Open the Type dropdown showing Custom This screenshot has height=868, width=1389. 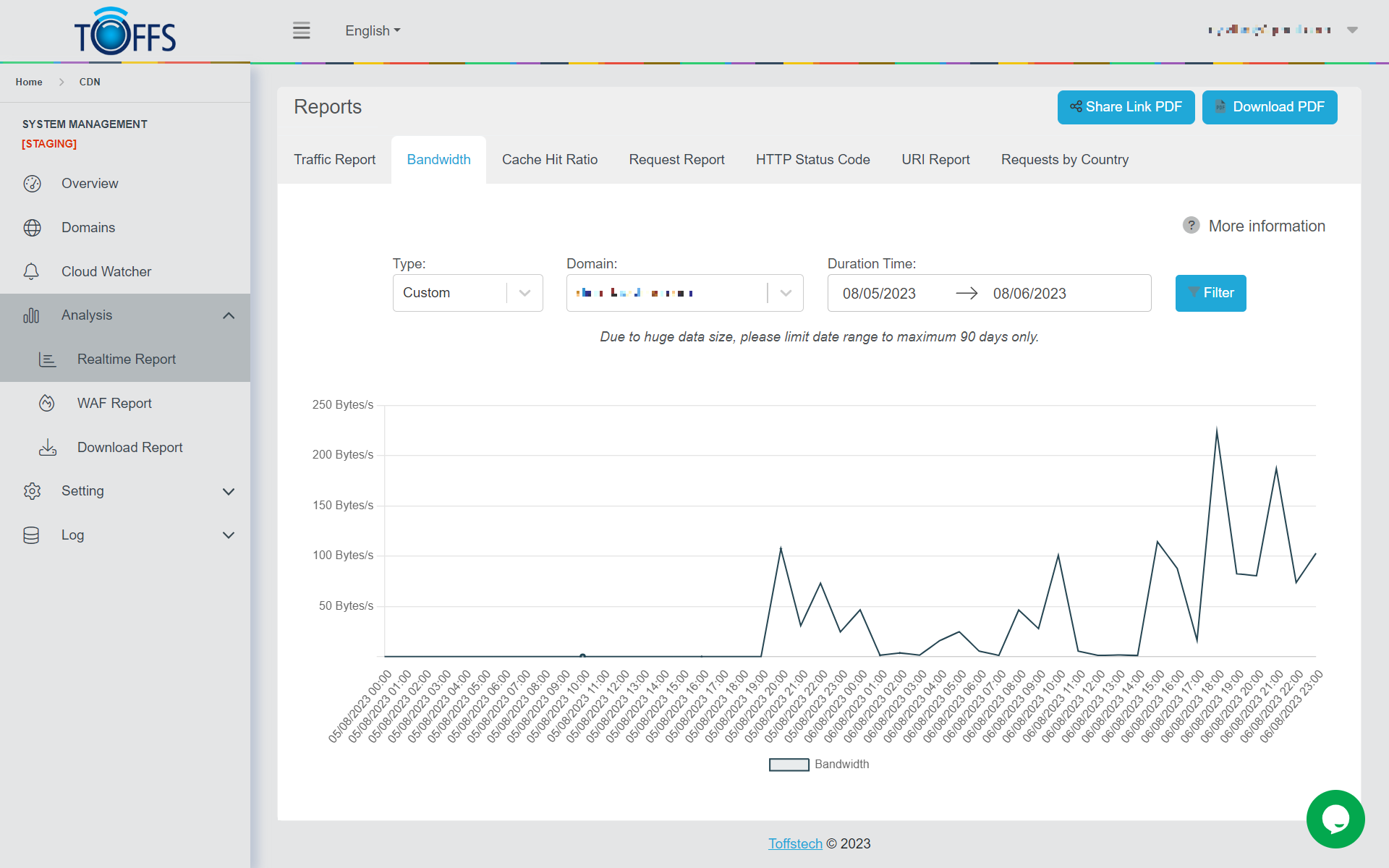(467, 293)
